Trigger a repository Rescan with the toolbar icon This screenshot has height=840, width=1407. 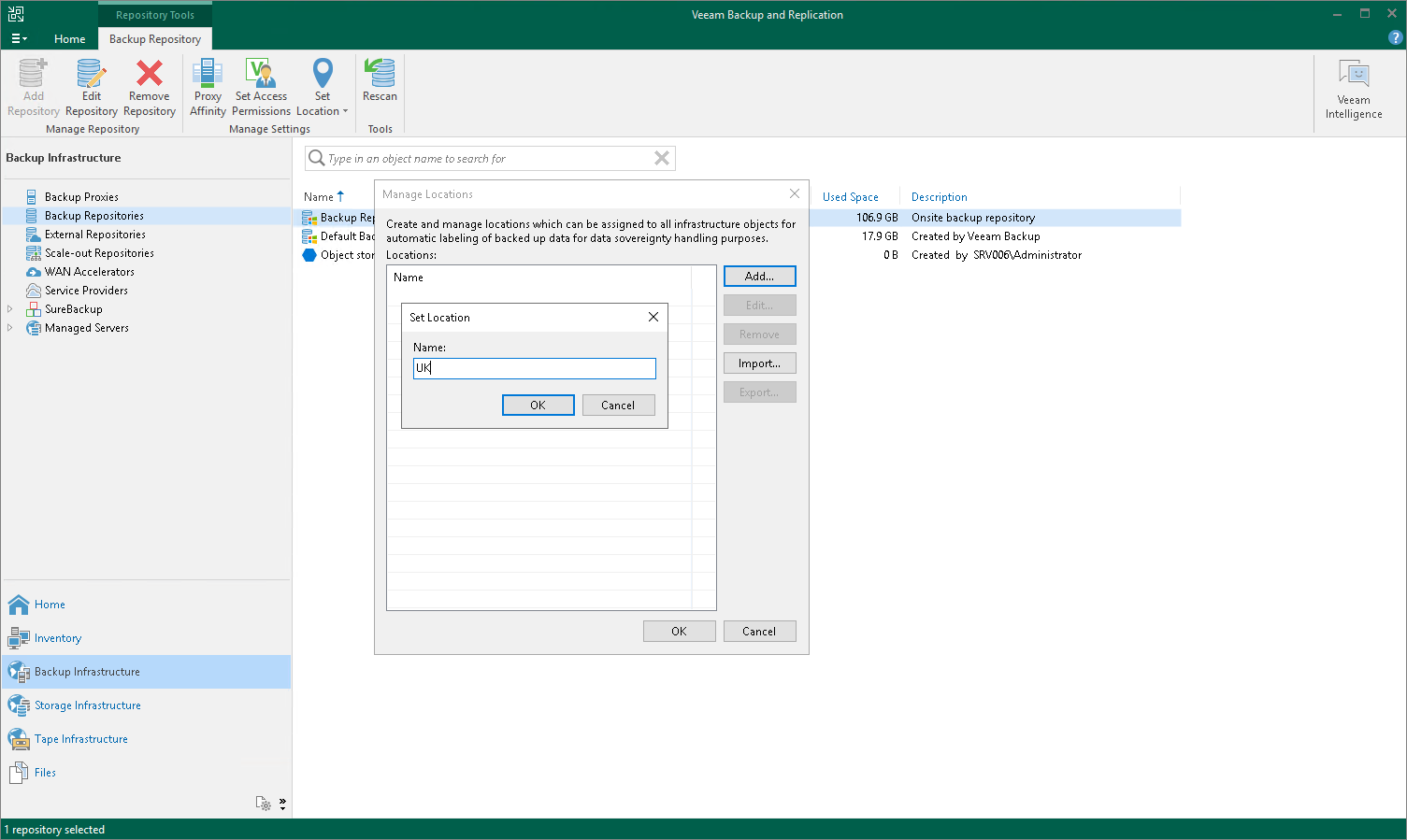[380, 84]
